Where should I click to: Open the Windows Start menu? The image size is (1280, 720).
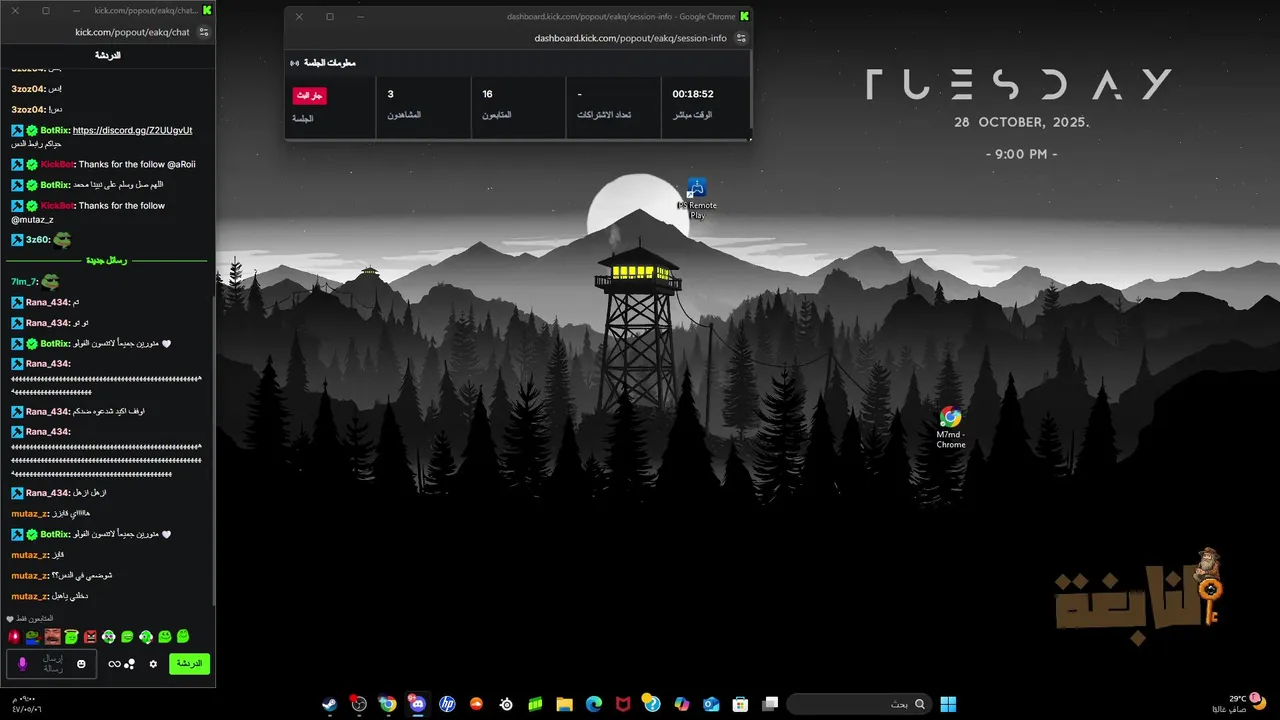(948, 704)
